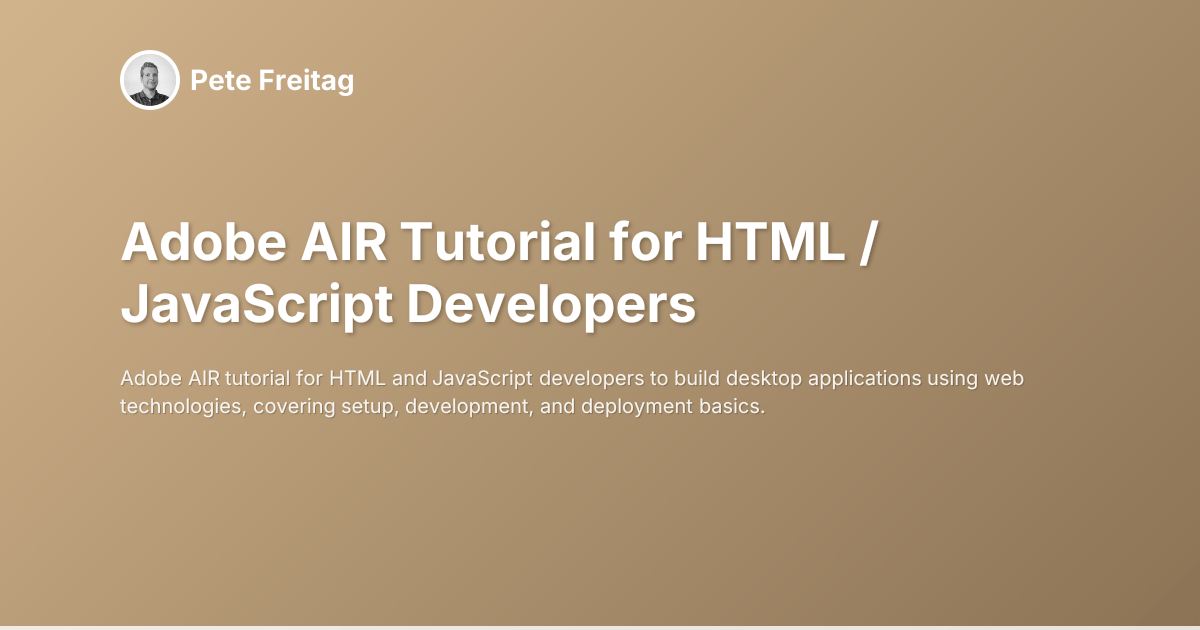This screenshot has width=1200, height=630.
Task: Select the text JavaScript Developers in the title
Action: pos(412,306)
